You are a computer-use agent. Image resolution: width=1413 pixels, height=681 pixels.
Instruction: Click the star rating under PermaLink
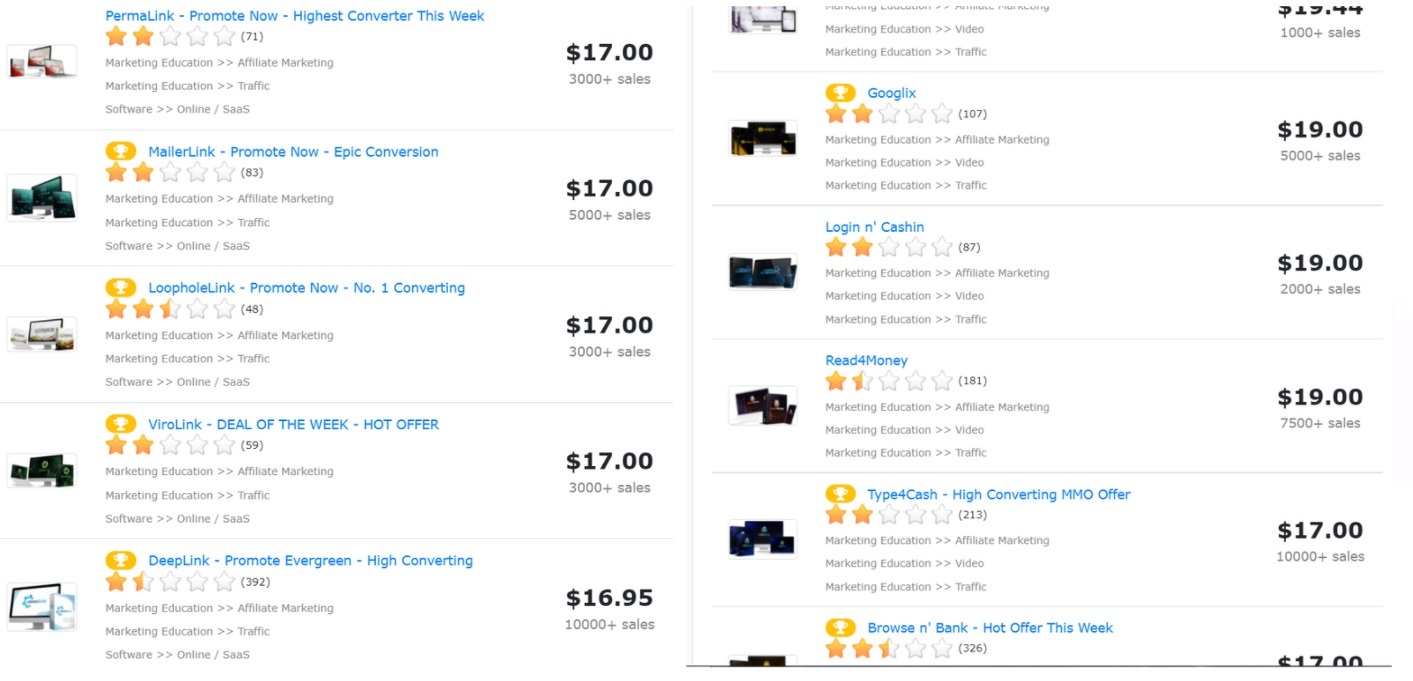pyautogui.click(x=170, y=37)
